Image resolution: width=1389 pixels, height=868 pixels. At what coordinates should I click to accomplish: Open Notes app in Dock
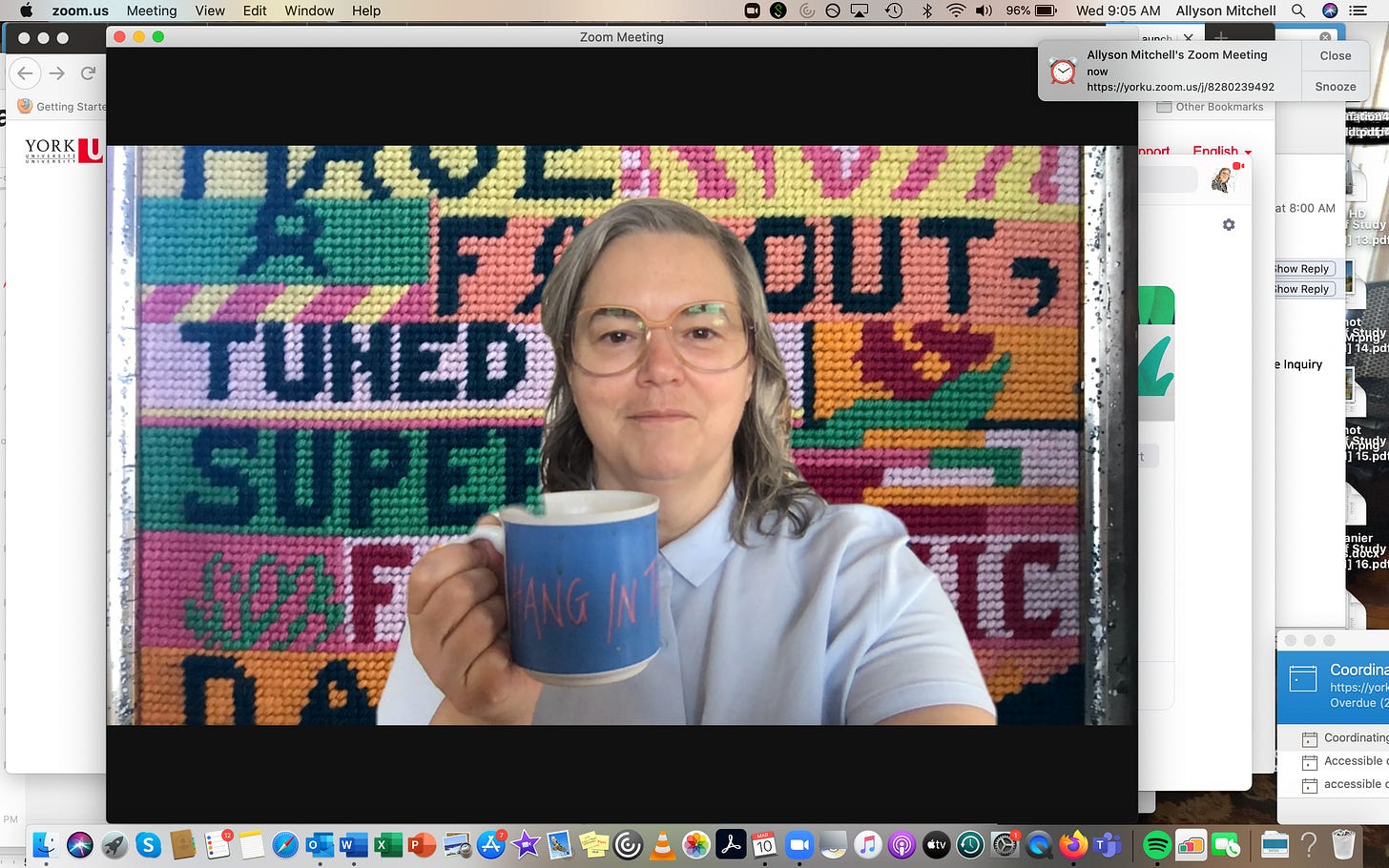[x=251, y=844]
